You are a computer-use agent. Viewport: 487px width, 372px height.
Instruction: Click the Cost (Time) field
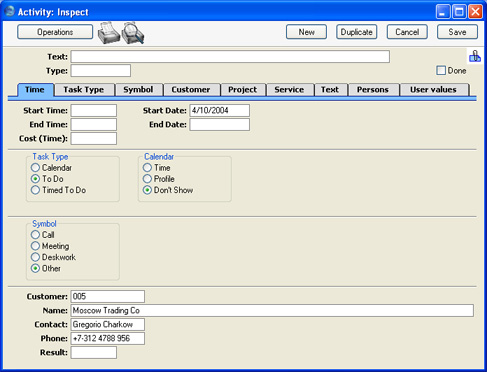94,139
